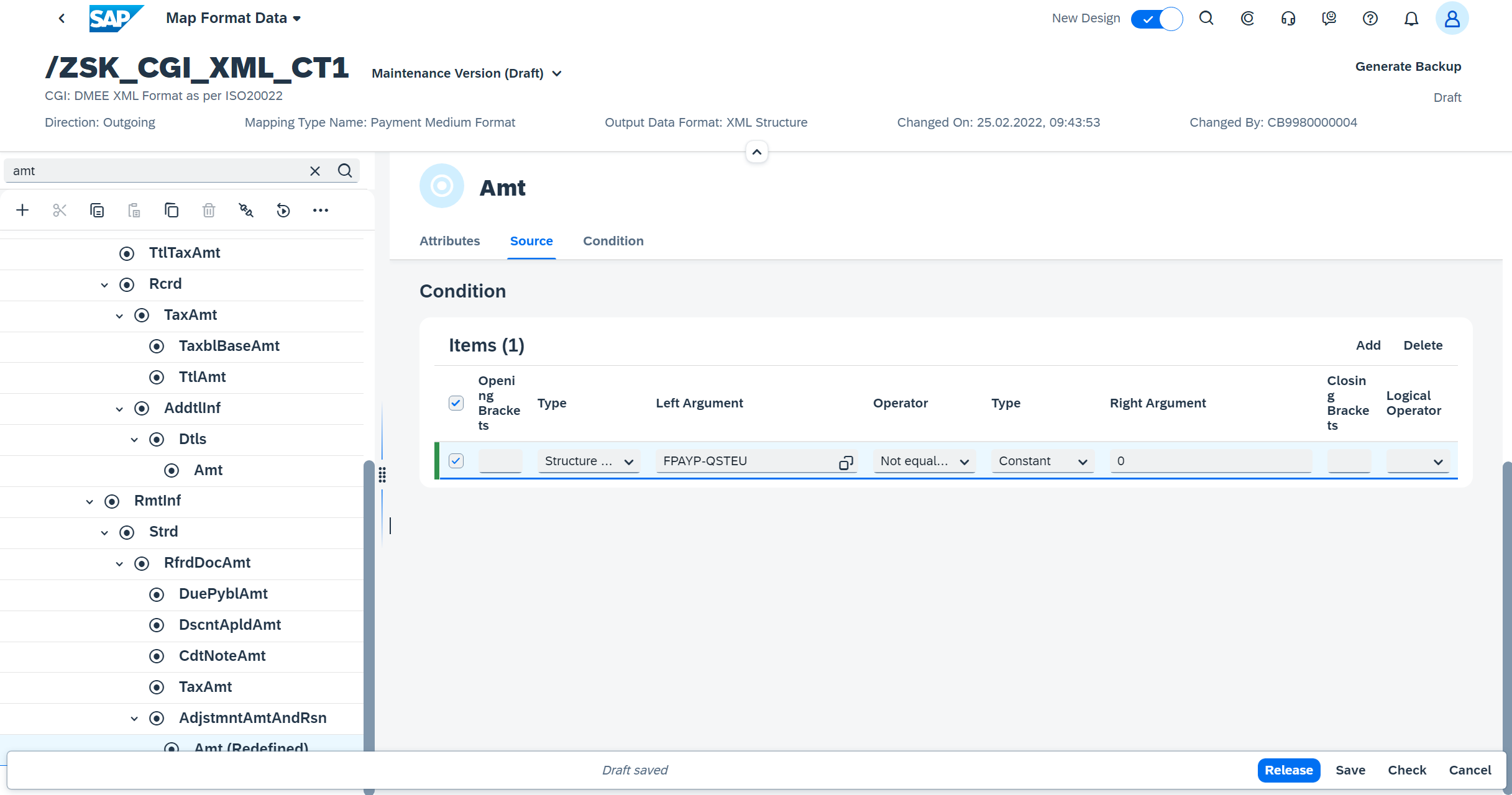Collapse the Rcrd tree node
The height and width of the screenshot is (795, 1512).
coord(104,285)
